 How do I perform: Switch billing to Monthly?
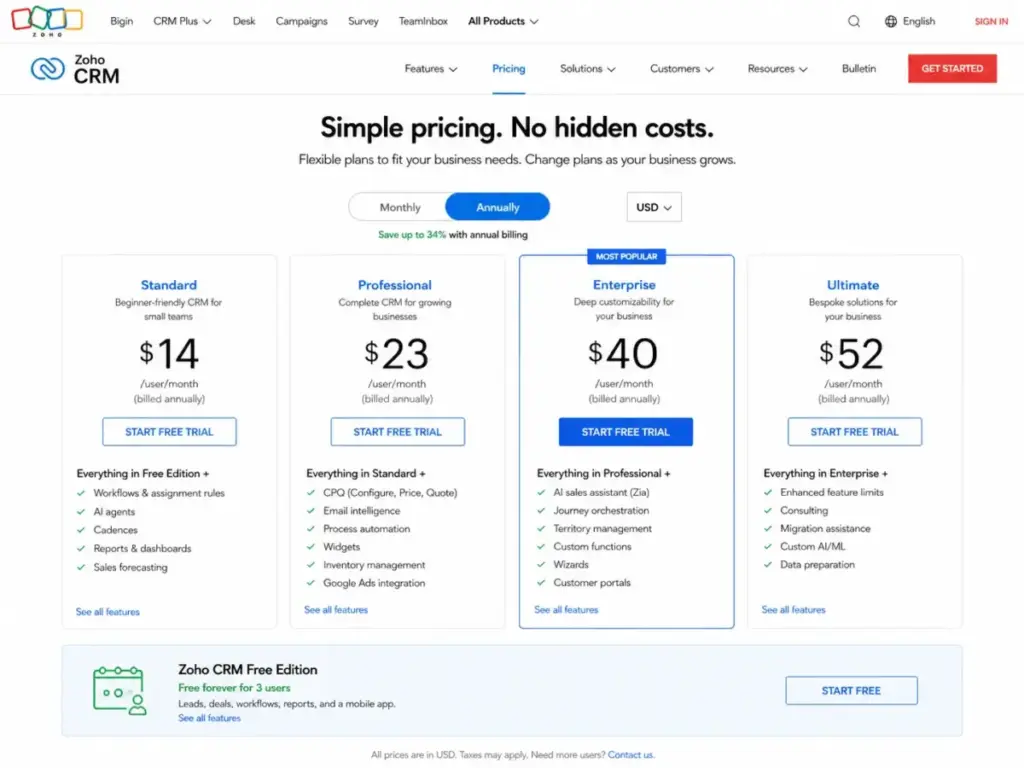[400, 207]
